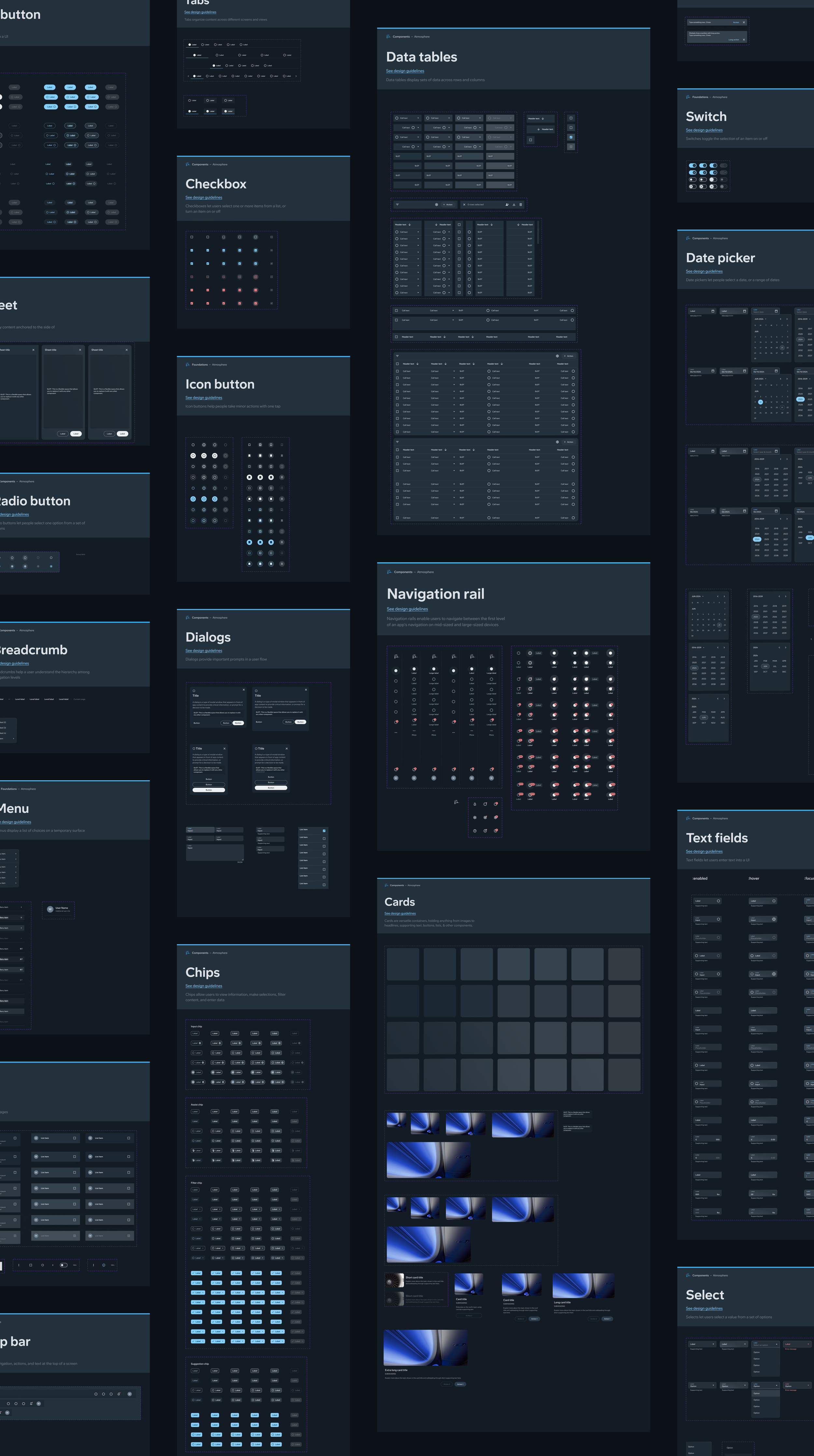Click the logo icon in the Select header
The image size is (814, 1456).
[x=688, y=1276]
